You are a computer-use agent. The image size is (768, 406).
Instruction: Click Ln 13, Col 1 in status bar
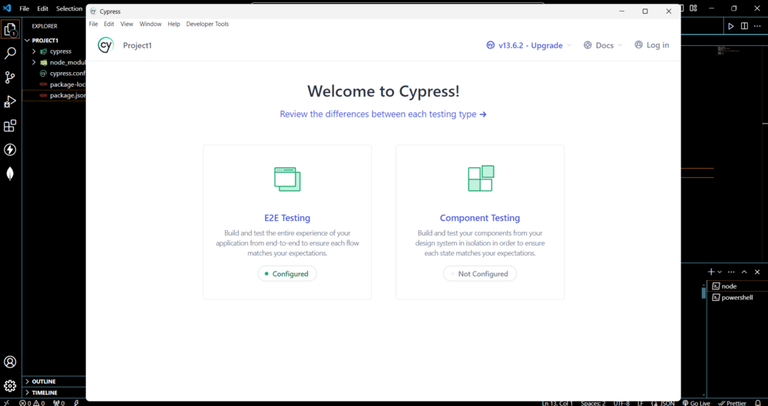[558, 403]
